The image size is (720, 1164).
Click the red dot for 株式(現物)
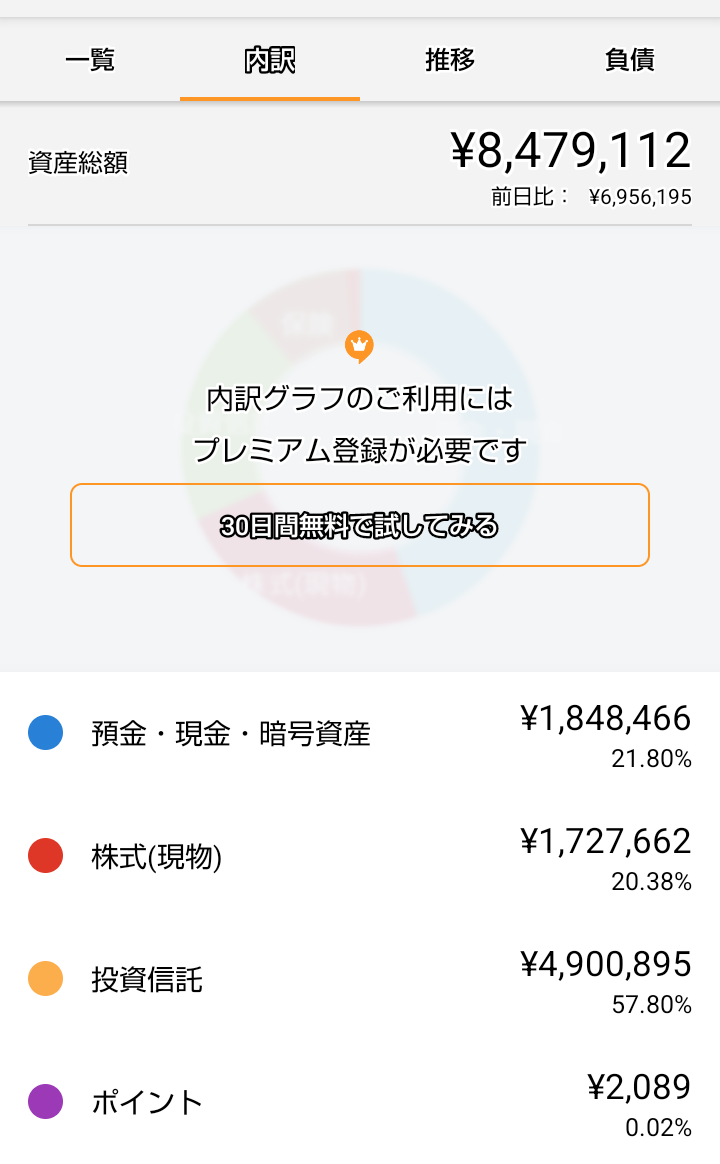pyautogui.click(x=45, y=855)
